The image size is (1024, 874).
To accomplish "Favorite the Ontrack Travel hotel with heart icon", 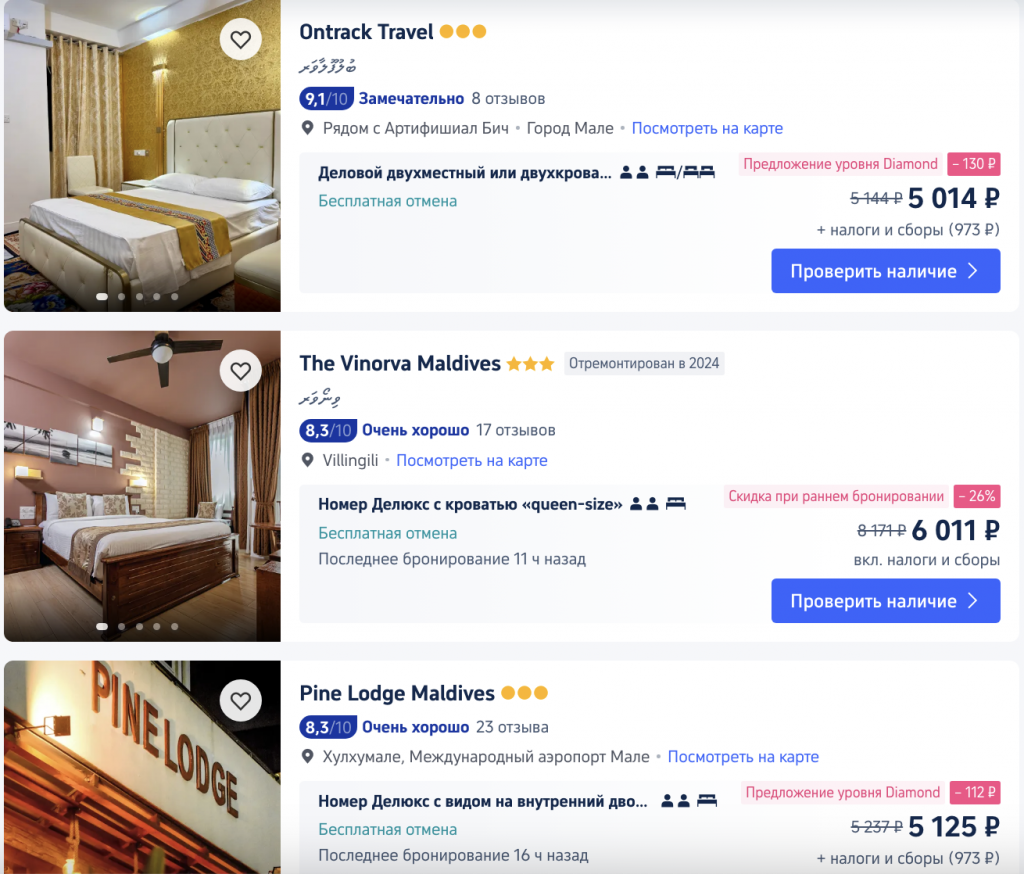I will pos(240,40).
